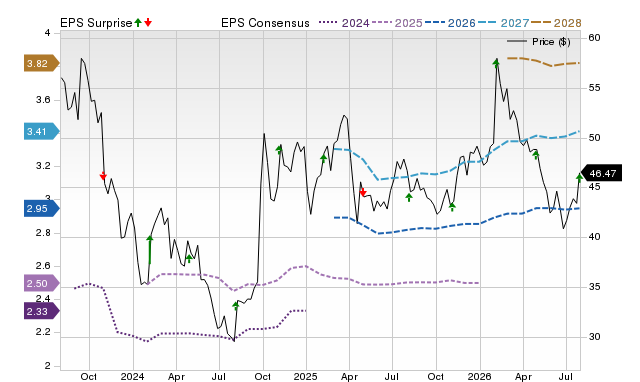This screenshot has height=382, width=640.
Task: Click the red EPS miss marker near late 2023
Action: [103, 176]
